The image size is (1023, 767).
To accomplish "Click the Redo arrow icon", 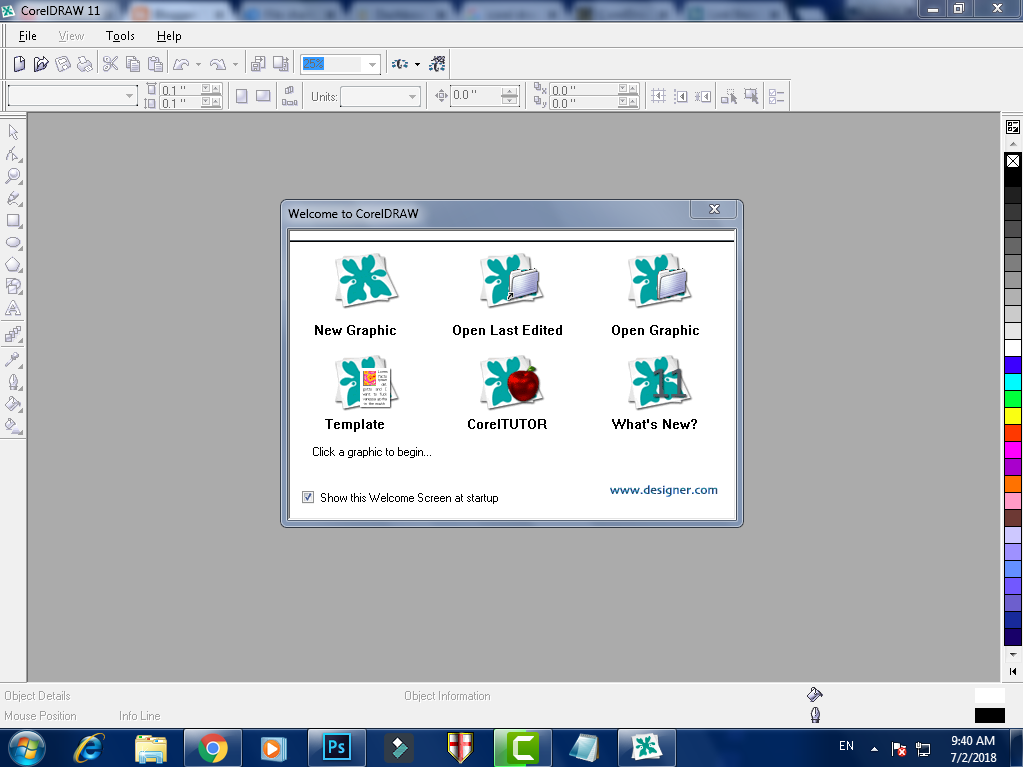I will pyautogui.click(x=218, y=63).
